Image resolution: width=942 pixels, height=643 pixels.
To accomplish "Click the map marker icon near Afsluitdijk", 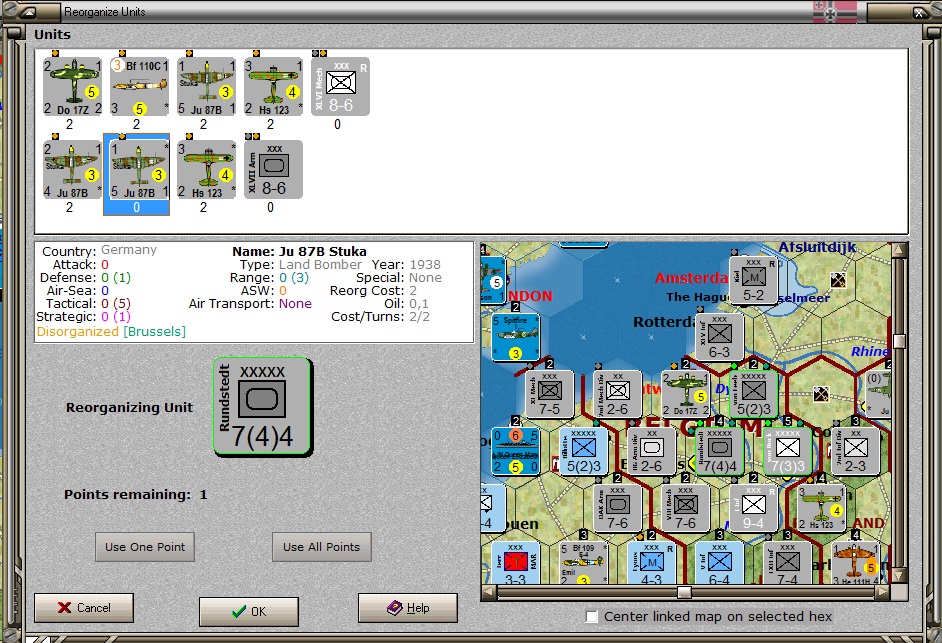I will [x=838, y=279].
